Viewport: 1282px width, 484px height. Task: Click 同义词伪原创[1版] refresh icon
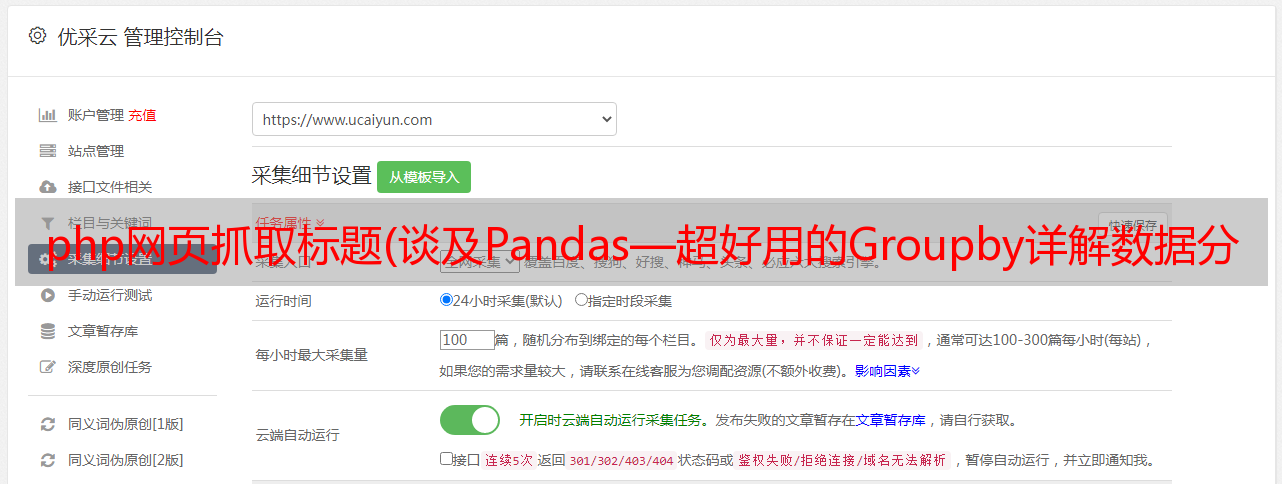pyautogui.click(x=47, y=424)
